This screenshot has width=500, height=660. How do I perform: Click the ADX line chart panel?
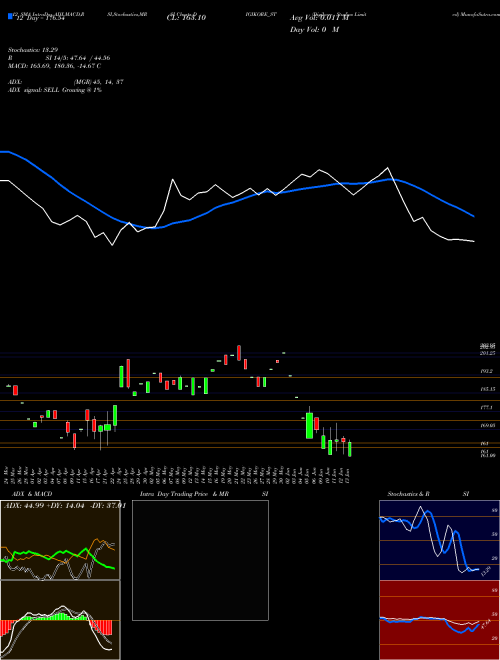(60, 540)
